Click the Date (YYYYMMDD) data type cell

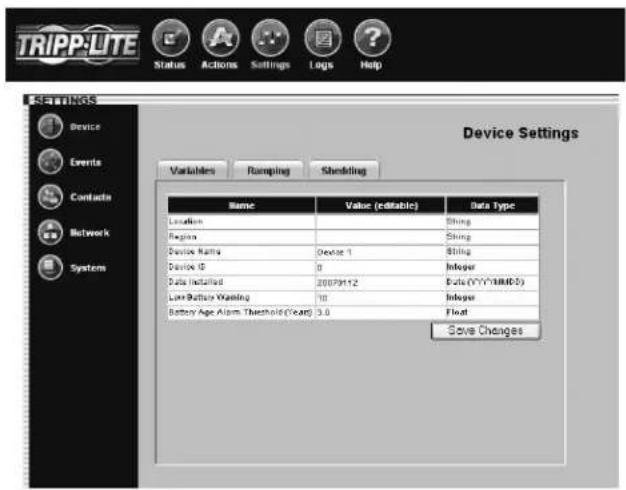click(x=492, y=282)
